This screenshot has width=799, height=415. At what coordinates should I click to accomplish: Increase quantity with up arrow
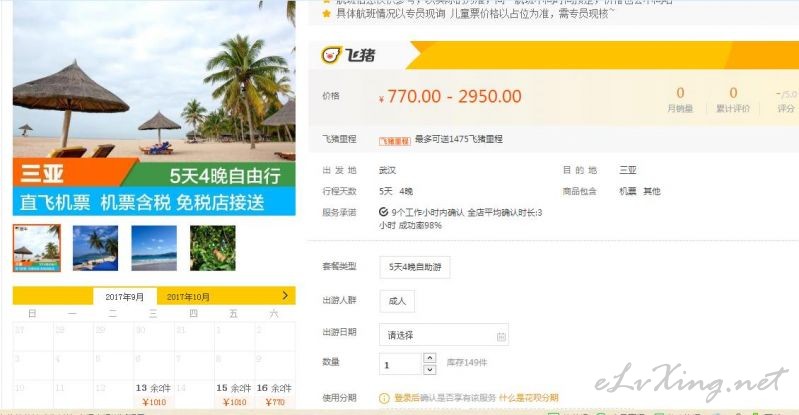(430, 357)
